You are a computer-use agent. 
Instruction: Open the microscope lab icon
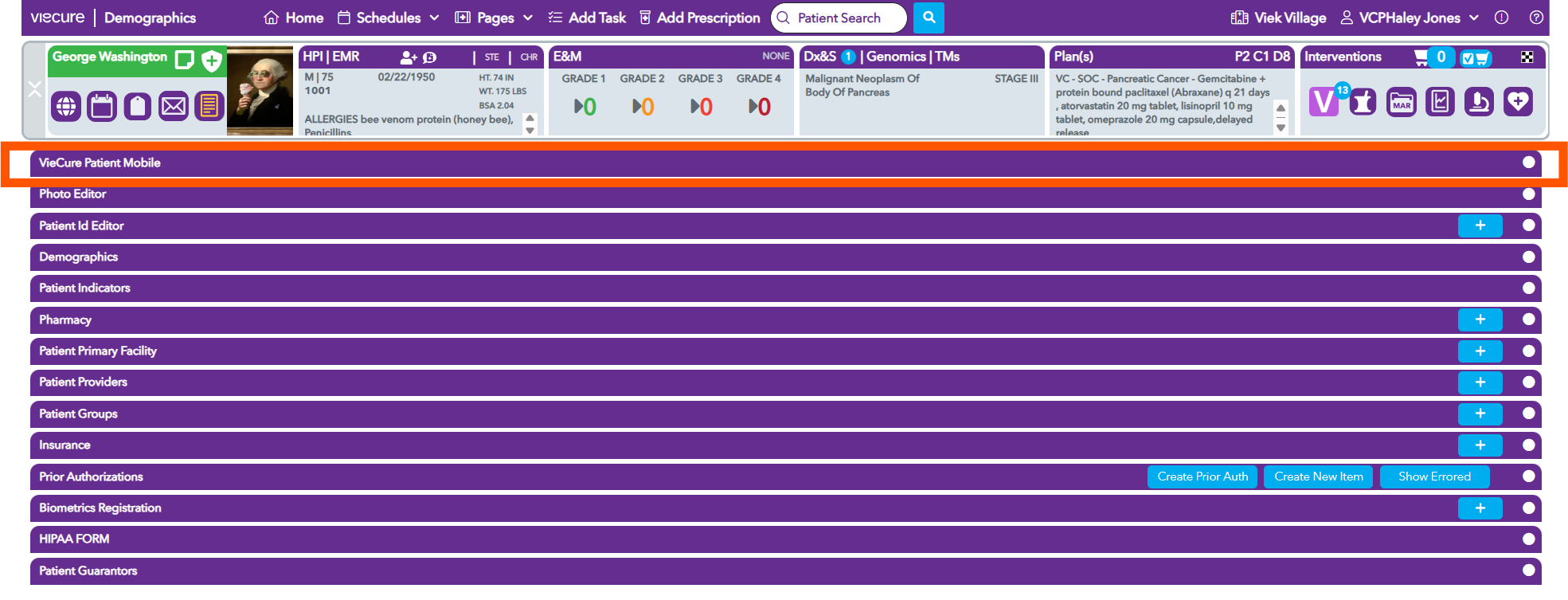click(1479, 102)
